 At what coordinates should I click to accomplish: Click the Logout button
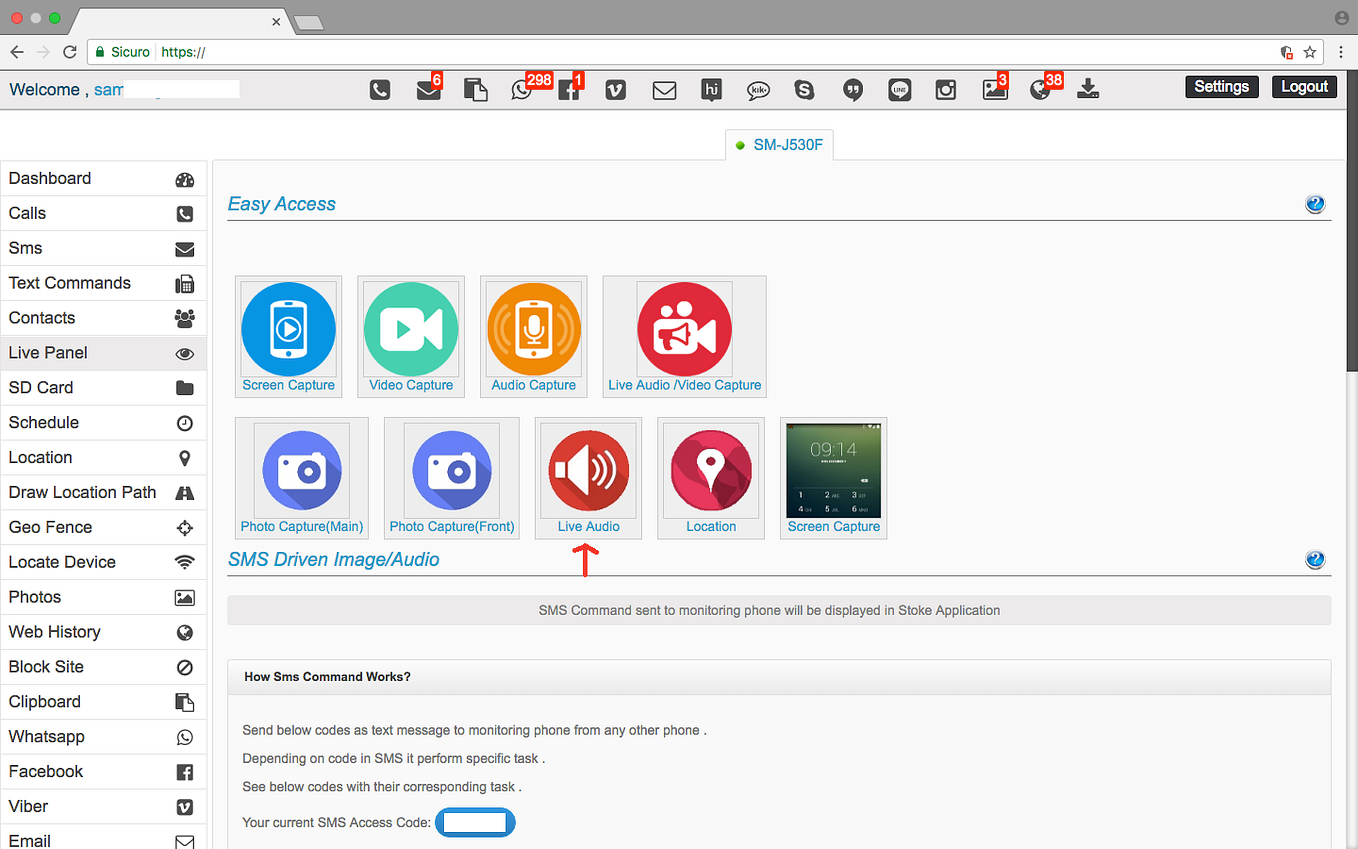[1304, 86]
